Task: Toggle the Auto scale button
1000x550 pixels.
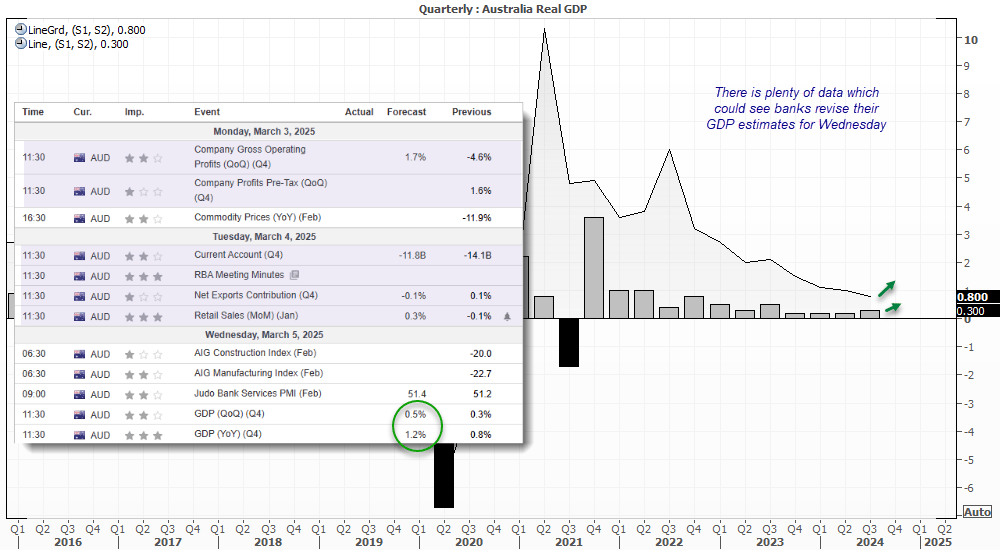Action: [977, 512]
